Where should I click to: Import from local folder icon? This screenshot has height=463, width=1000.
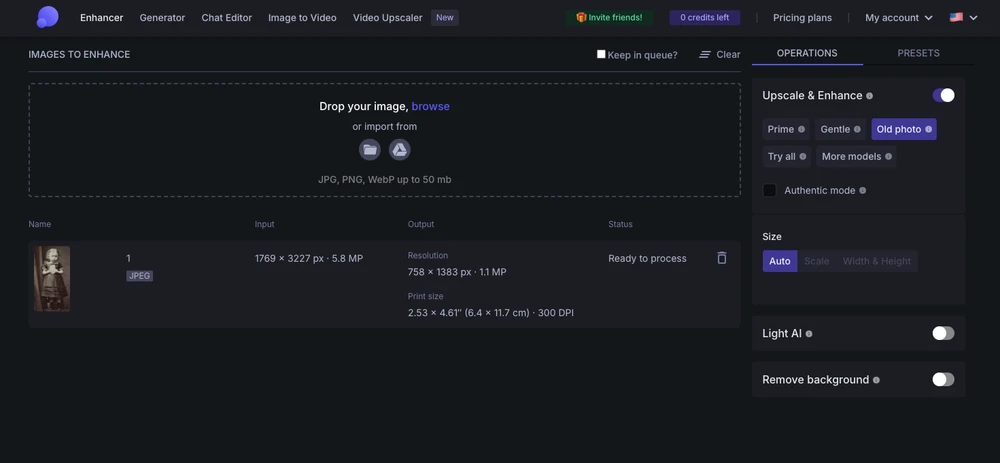pos(369,150)
